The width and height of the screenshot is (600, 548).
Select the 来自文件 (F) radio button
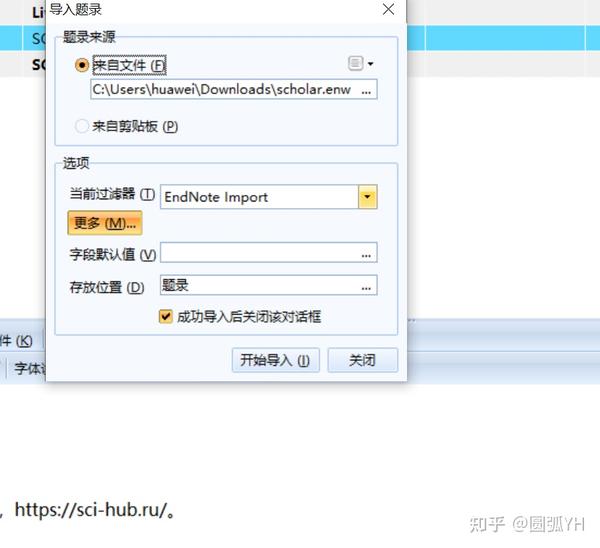pyautogui.click(x=82, y=65)
